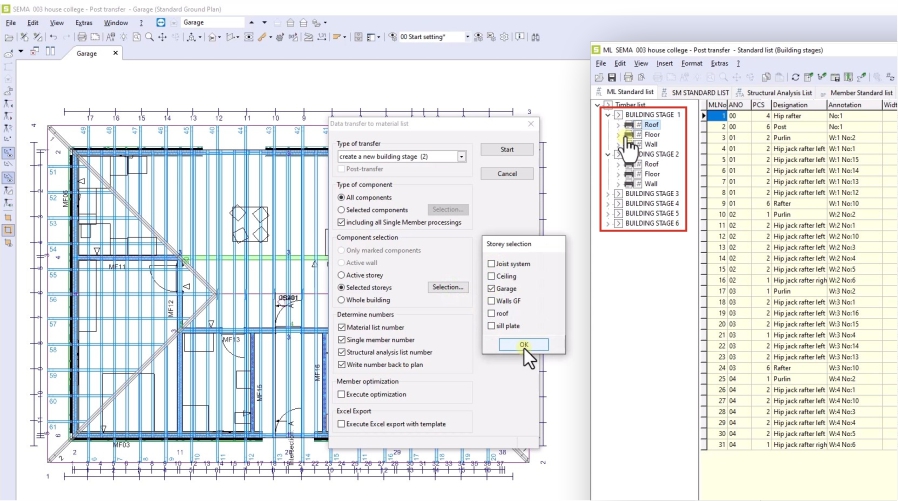This screenshot has width=898, height=501.
Task: Select the magnifier zoom tool
Action: click(x=148, y=37)
